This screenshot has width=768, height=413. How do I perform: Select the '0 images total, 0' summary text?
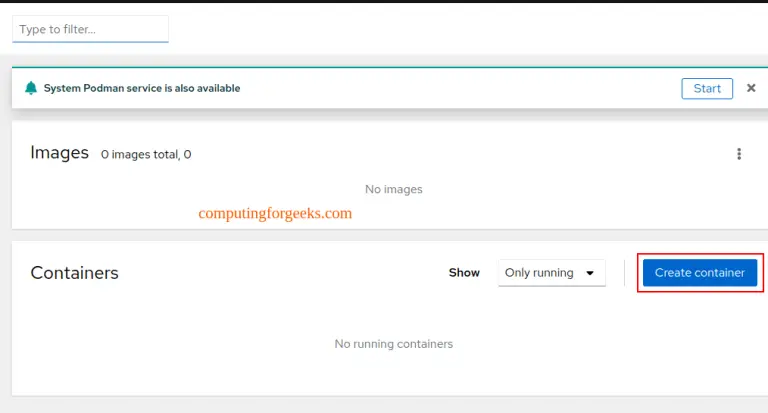click(146, 155)
